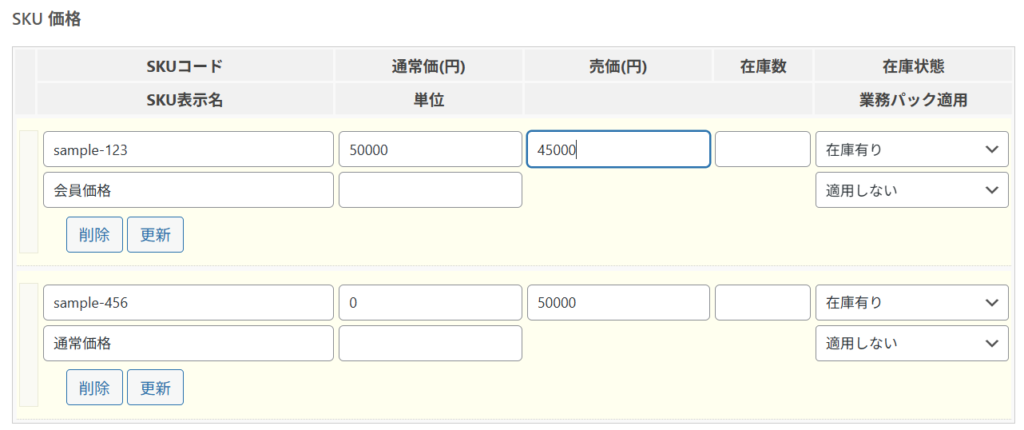Image resolution: width=1024 pixels, height=430 pixels.
Task: Grab the drag handle beside sample-123 row
Action: (x=28, y=191)
